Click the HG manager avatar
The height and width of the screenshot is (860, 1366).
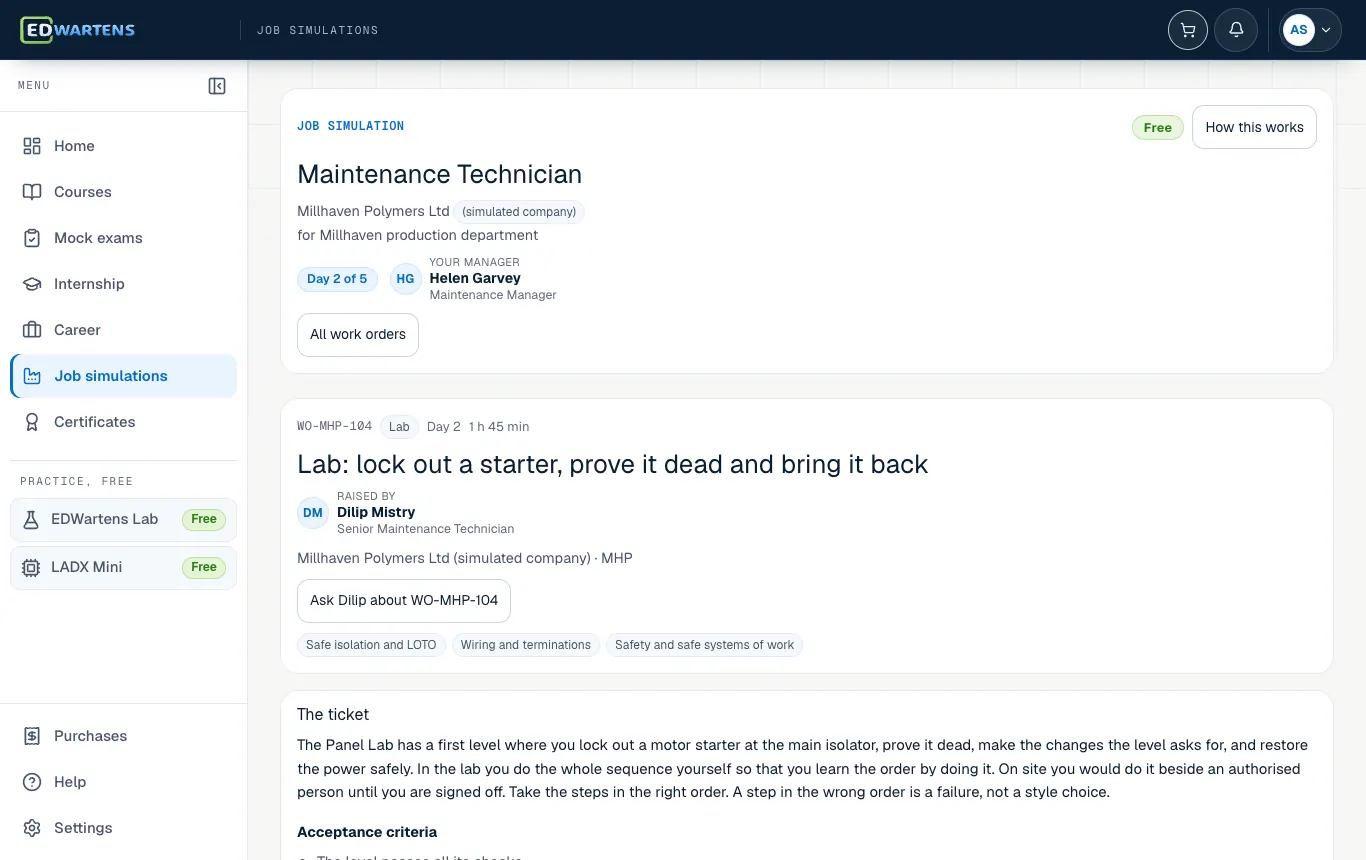[405, 279]
